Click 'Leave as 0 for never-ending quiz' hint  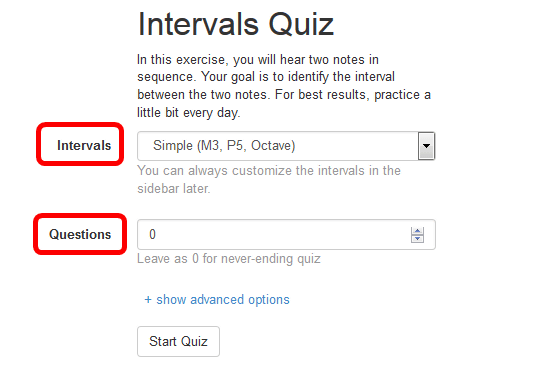[x=229, y=259]
